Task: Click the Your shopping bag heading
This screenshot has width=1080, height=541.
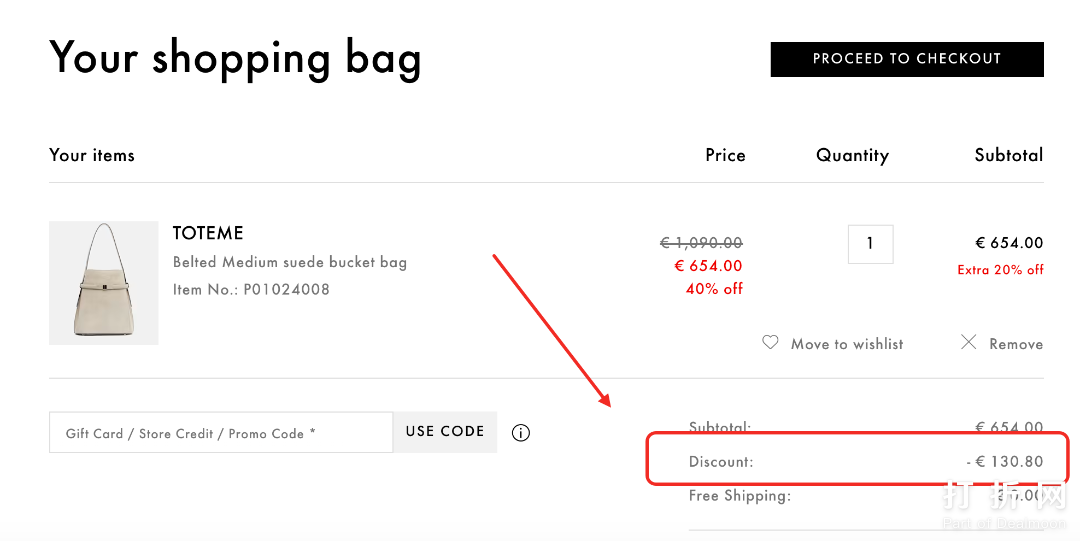Action: click(235, 58)
